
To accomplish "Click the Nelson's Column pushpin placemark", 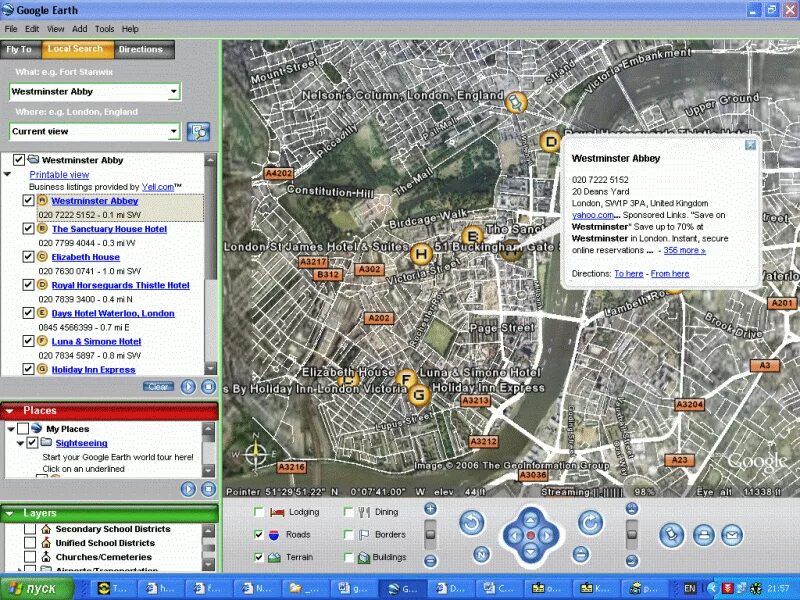I will (515, 102).
